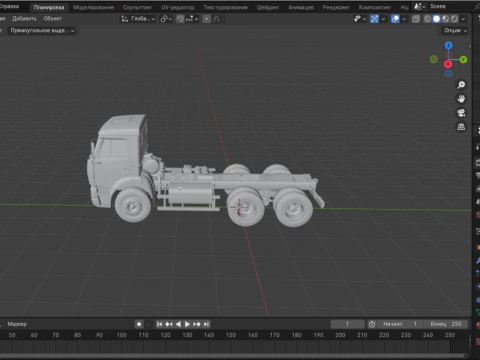This screenshot has height=360, width=480.
Task: Open selection tool dropdown Прямоугольное выде...
Action: (x=42, y=31)
